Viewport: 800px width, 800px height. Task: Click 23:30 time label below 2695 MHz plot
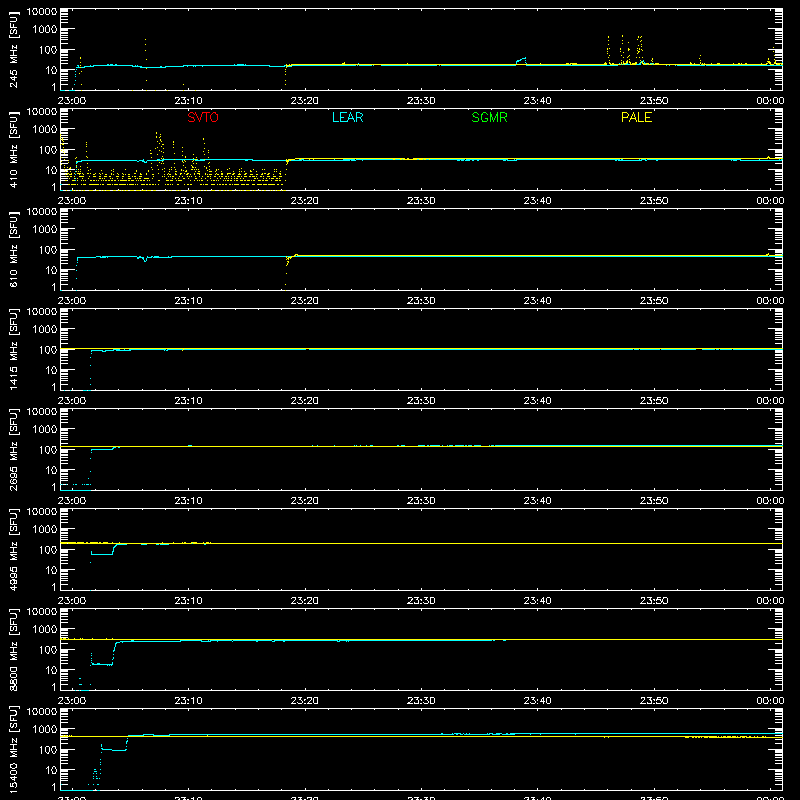click(x=421, y=501)
